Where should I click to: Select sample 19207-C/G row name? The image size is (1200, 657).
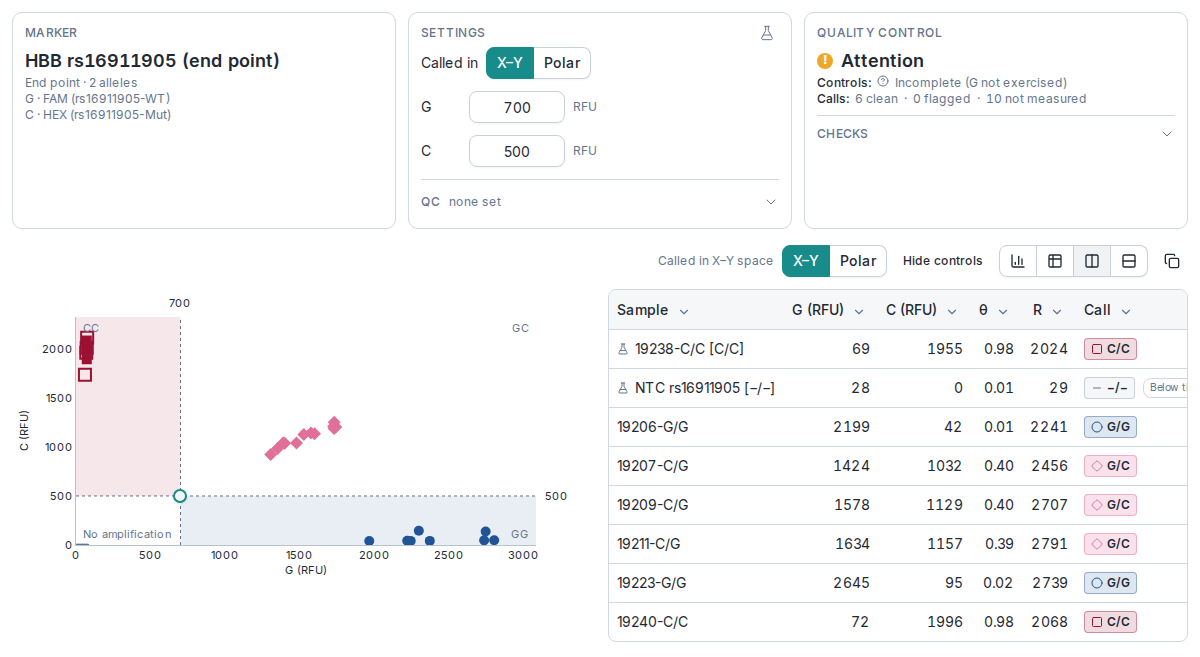(652, 466)
